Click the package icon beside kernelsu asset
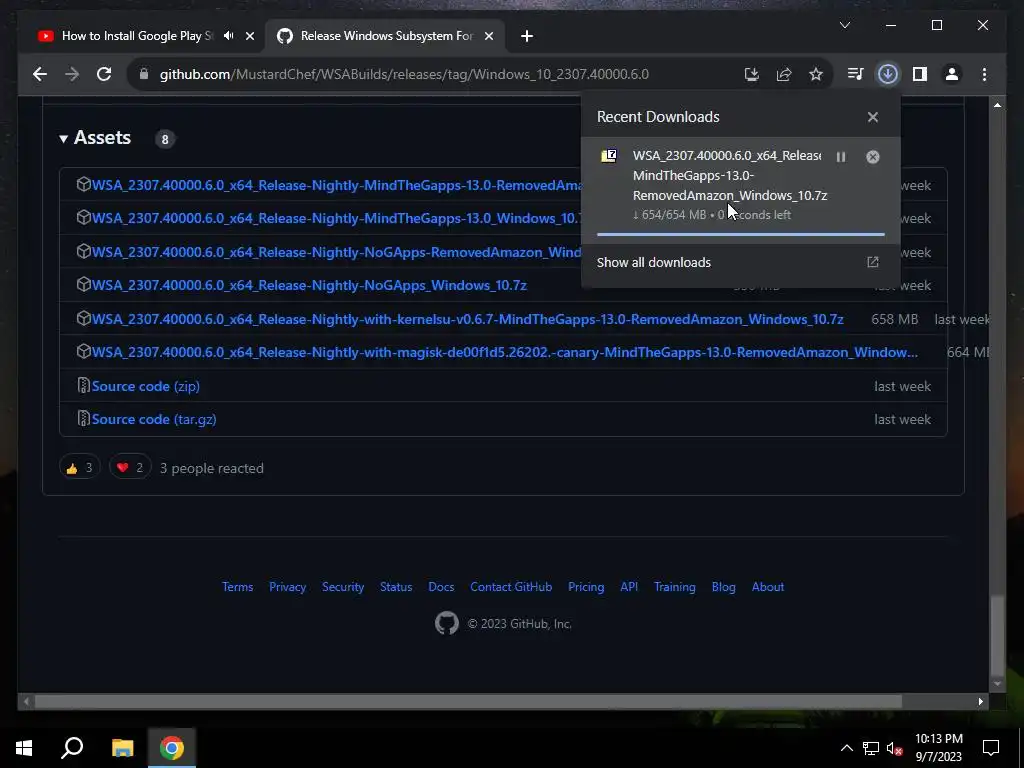1024x768 pixels. click(84, 318)
